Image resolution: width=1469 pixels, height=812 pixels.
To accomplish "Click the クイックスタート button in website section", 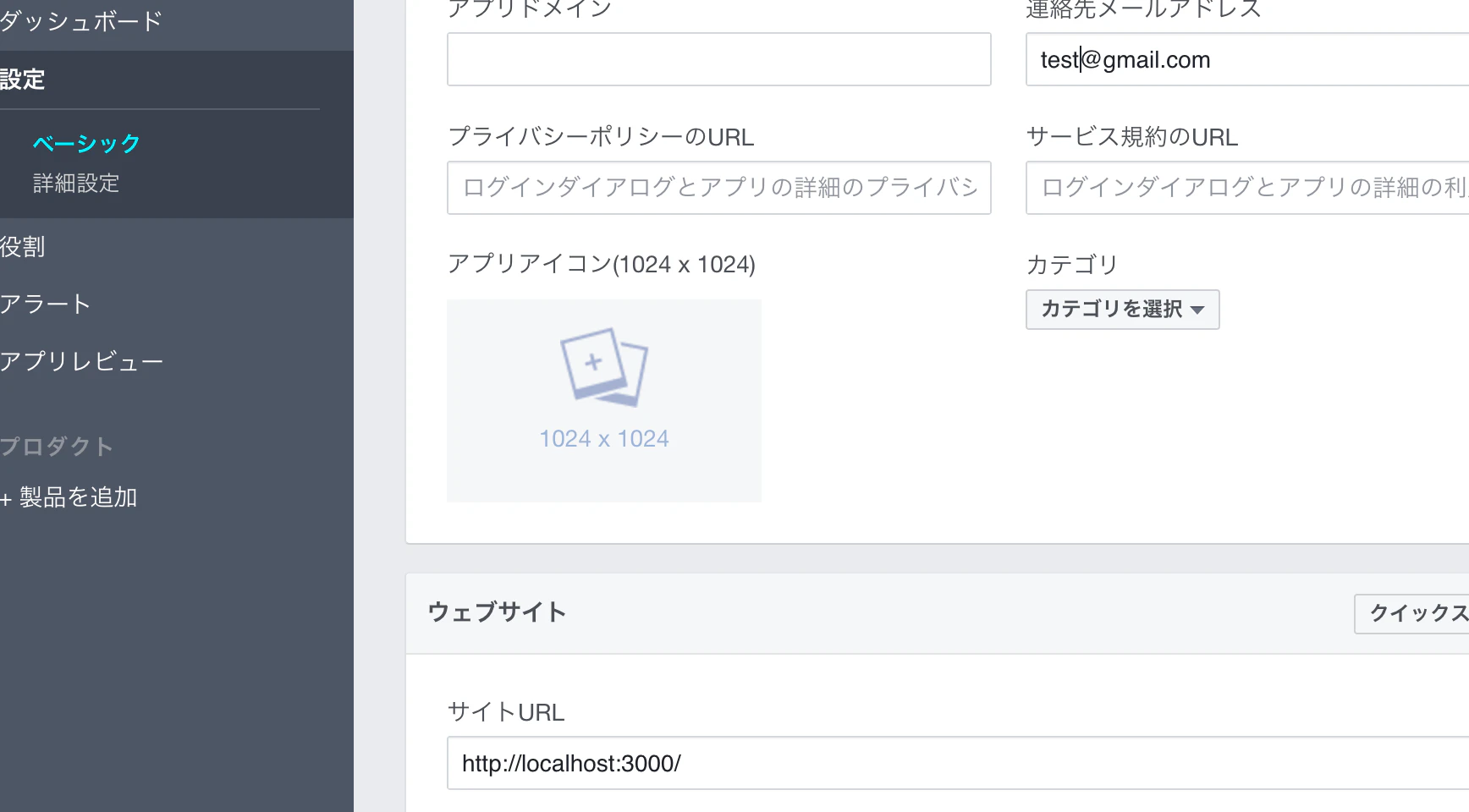I will pos(1411,613).
